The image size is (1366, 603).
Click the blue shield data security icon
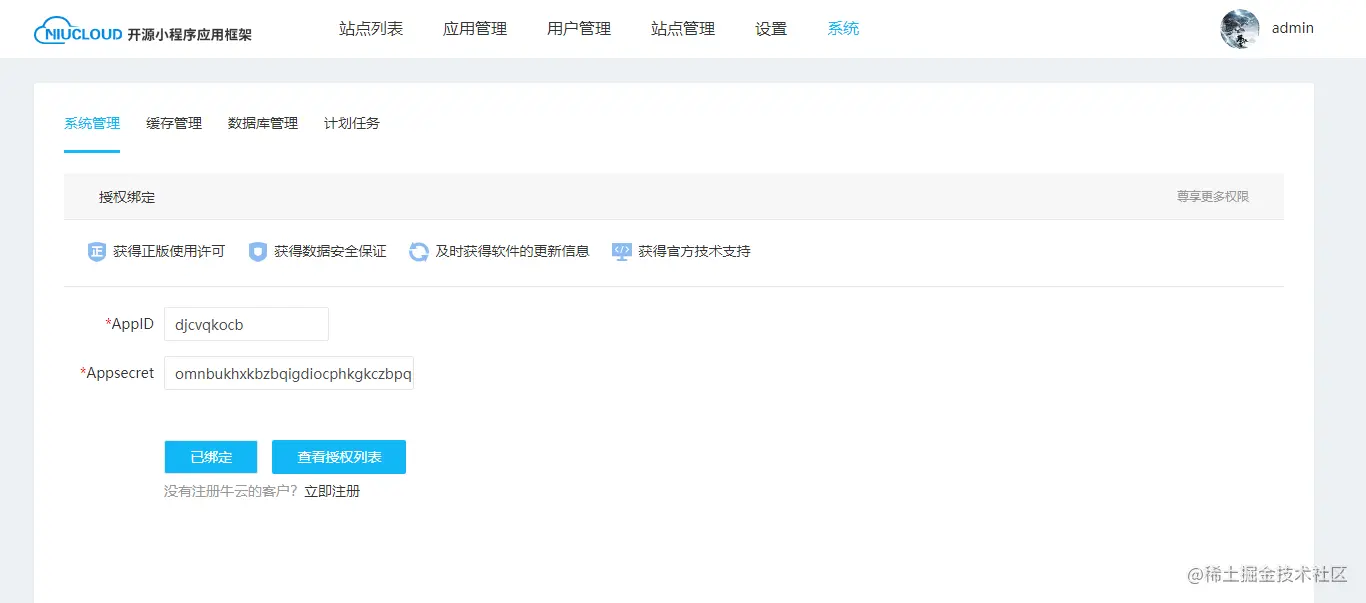(259, 251)
